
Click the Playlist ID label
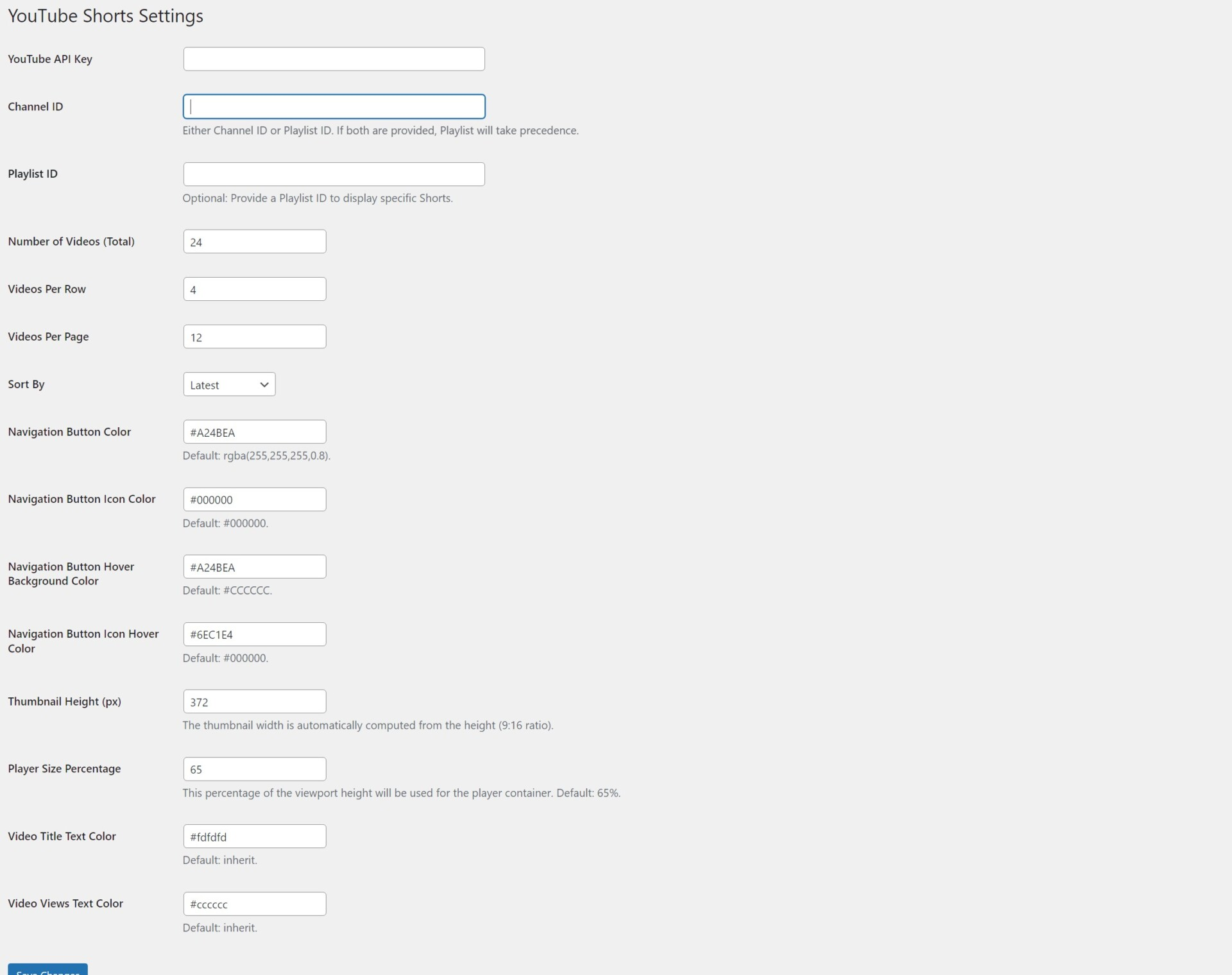(x=33, y=174)
